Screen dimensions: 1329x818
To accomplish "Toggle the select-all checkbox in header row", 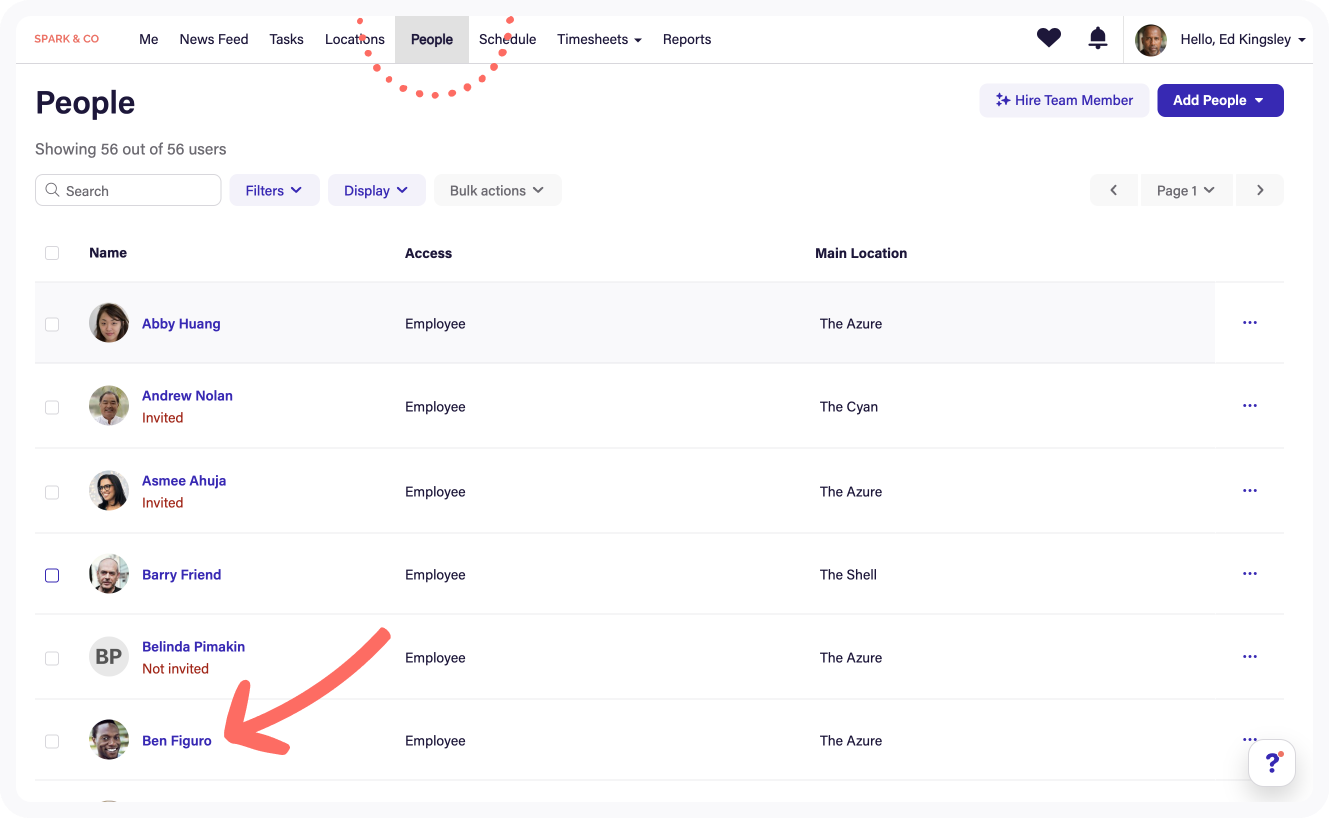I will [52, 253].
